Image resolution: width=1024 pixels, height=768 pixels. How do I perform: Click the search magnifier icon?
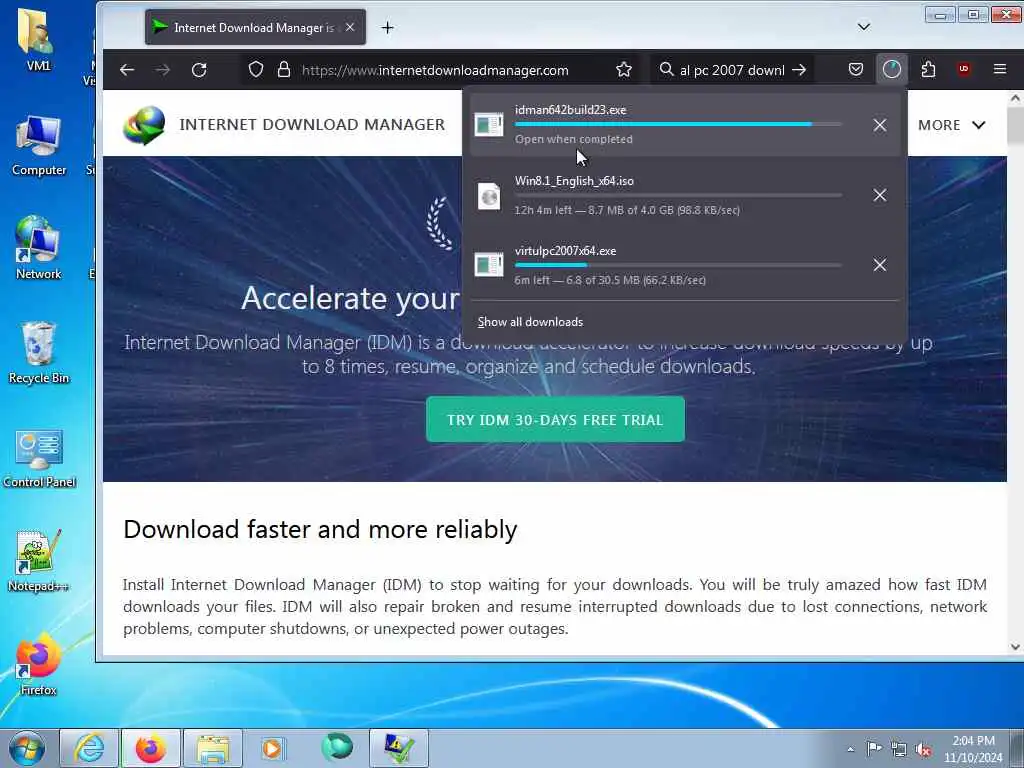click(666, 69)
